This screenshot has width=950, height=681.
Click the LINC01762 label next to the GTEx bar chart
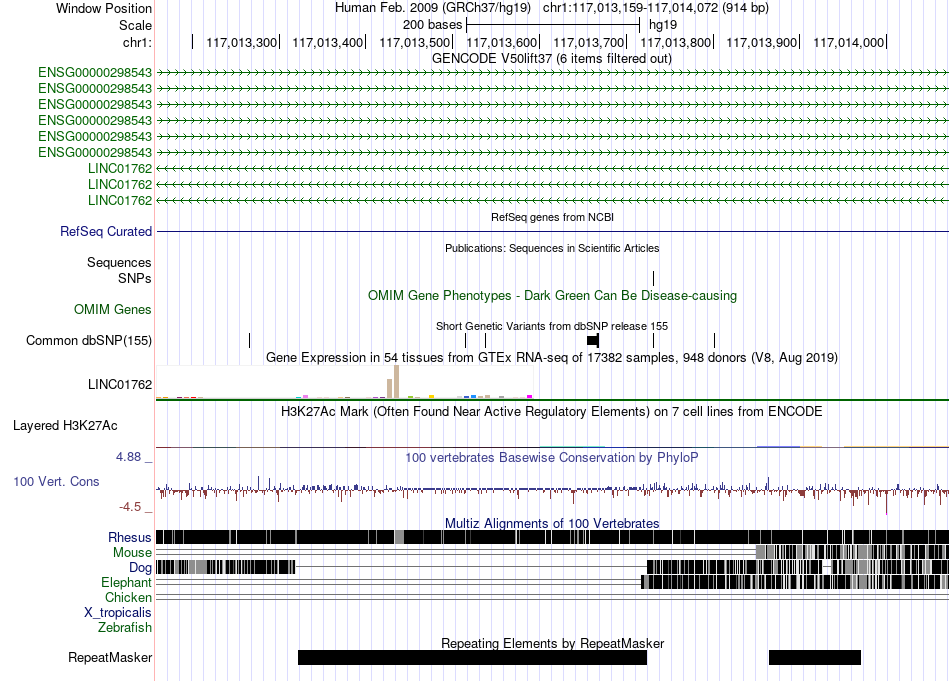[x=120, y=385]
